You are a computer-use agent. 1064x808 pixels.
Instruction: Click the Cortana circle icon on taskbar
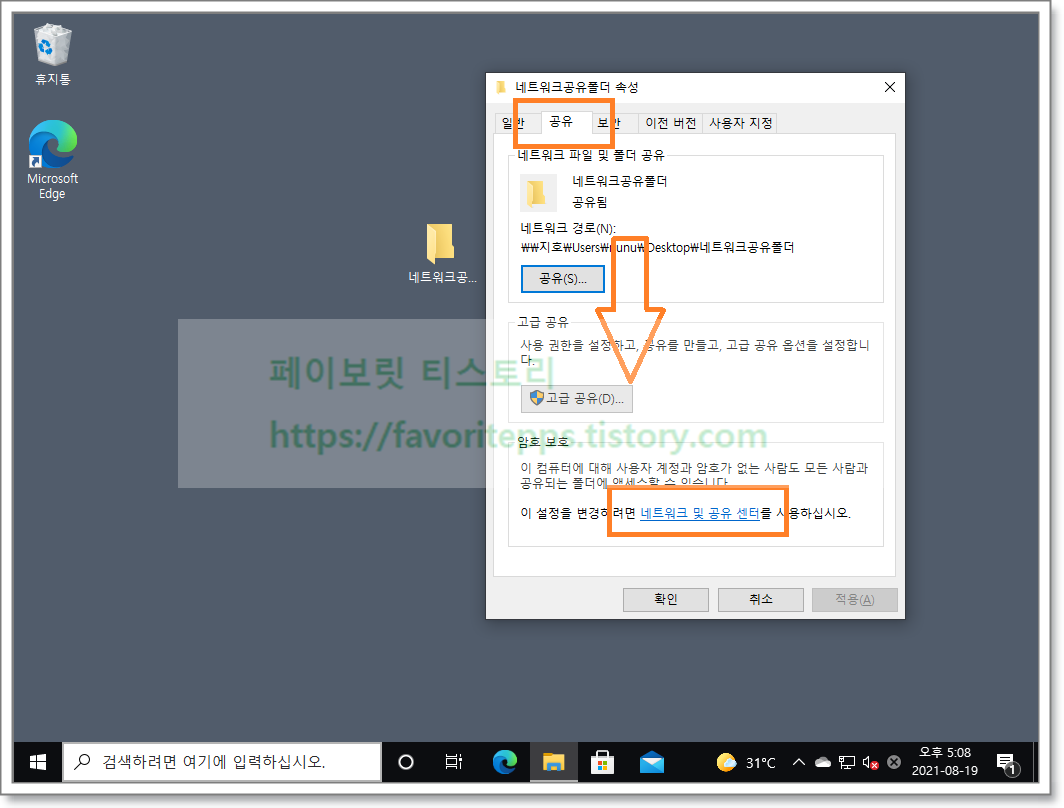[x=406, y=762]
